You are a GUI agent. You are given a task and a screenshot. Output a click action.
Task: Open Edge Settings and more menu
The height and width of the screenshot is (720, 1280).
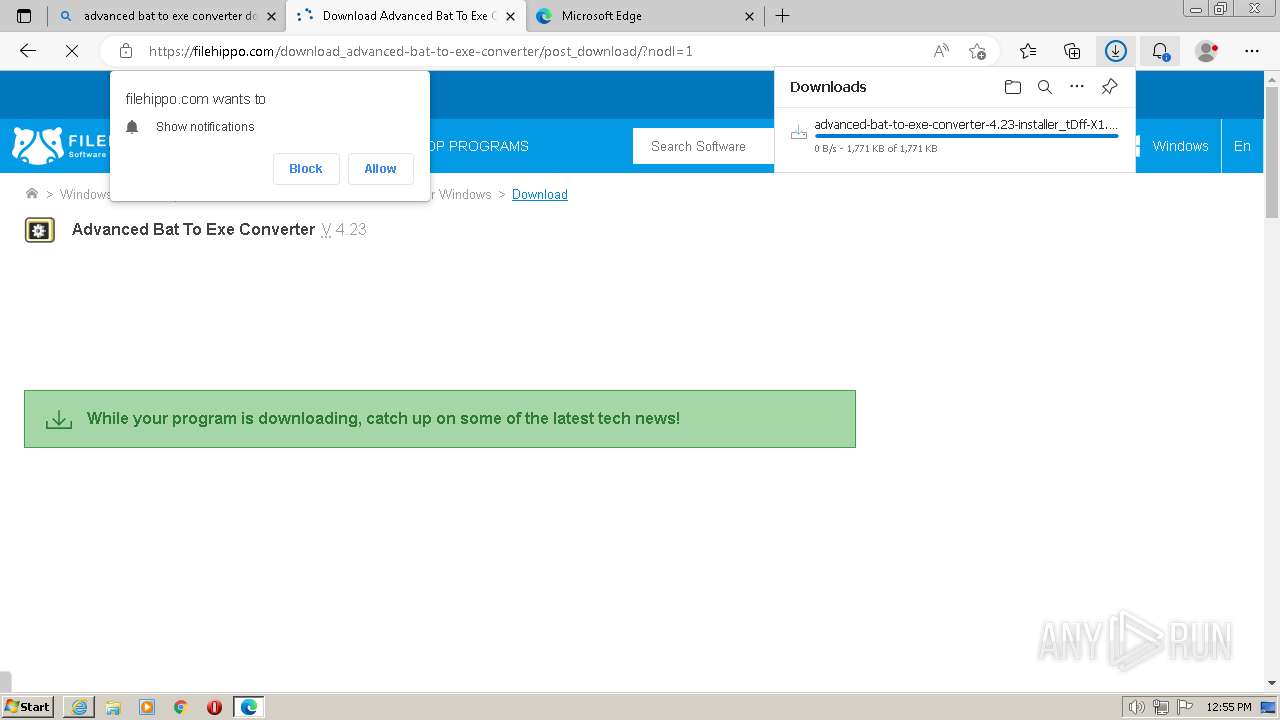click(1252, 51)
